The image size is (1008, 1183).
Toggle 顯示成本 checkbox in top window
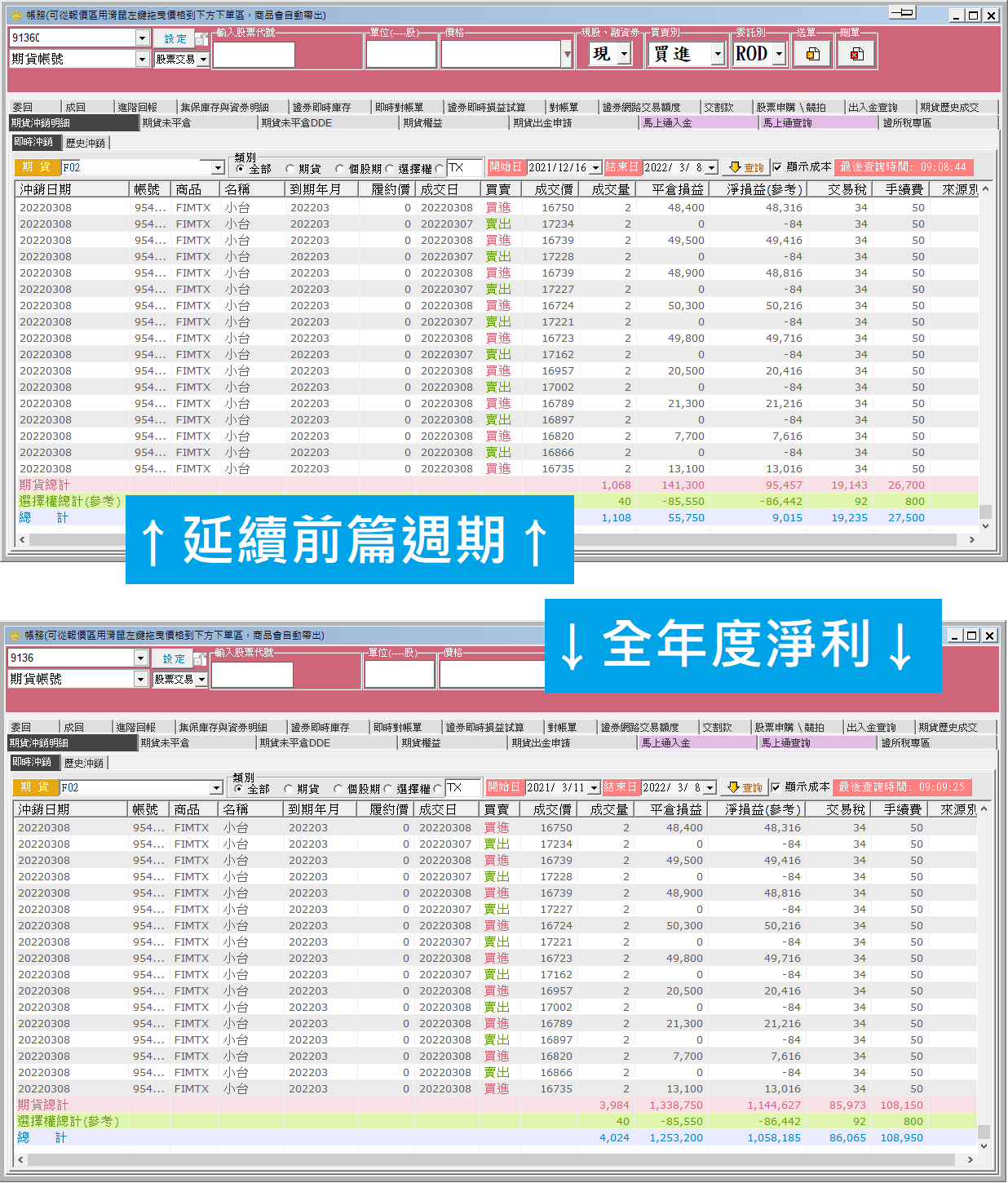tap(777, 167)
